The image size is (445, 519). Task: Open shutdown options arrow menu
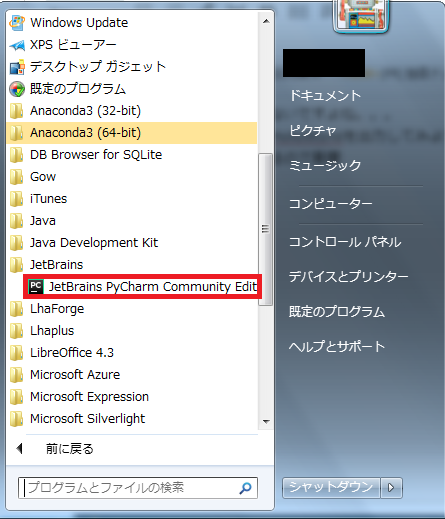(x=391, y=488)
